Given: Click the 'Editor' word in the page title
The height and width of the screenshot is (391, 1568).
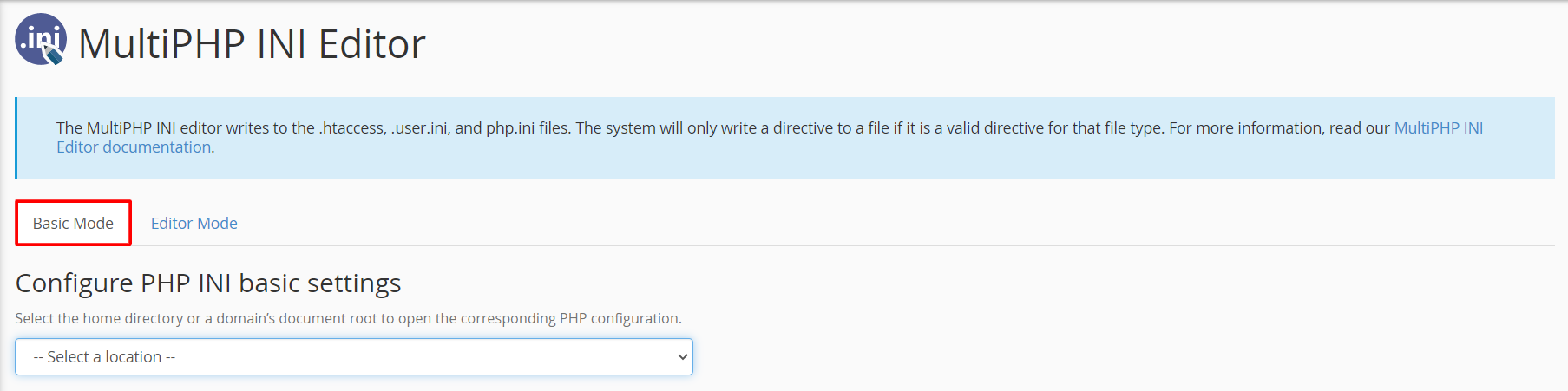Looking at the screenshot, I should tap(372, 44).
